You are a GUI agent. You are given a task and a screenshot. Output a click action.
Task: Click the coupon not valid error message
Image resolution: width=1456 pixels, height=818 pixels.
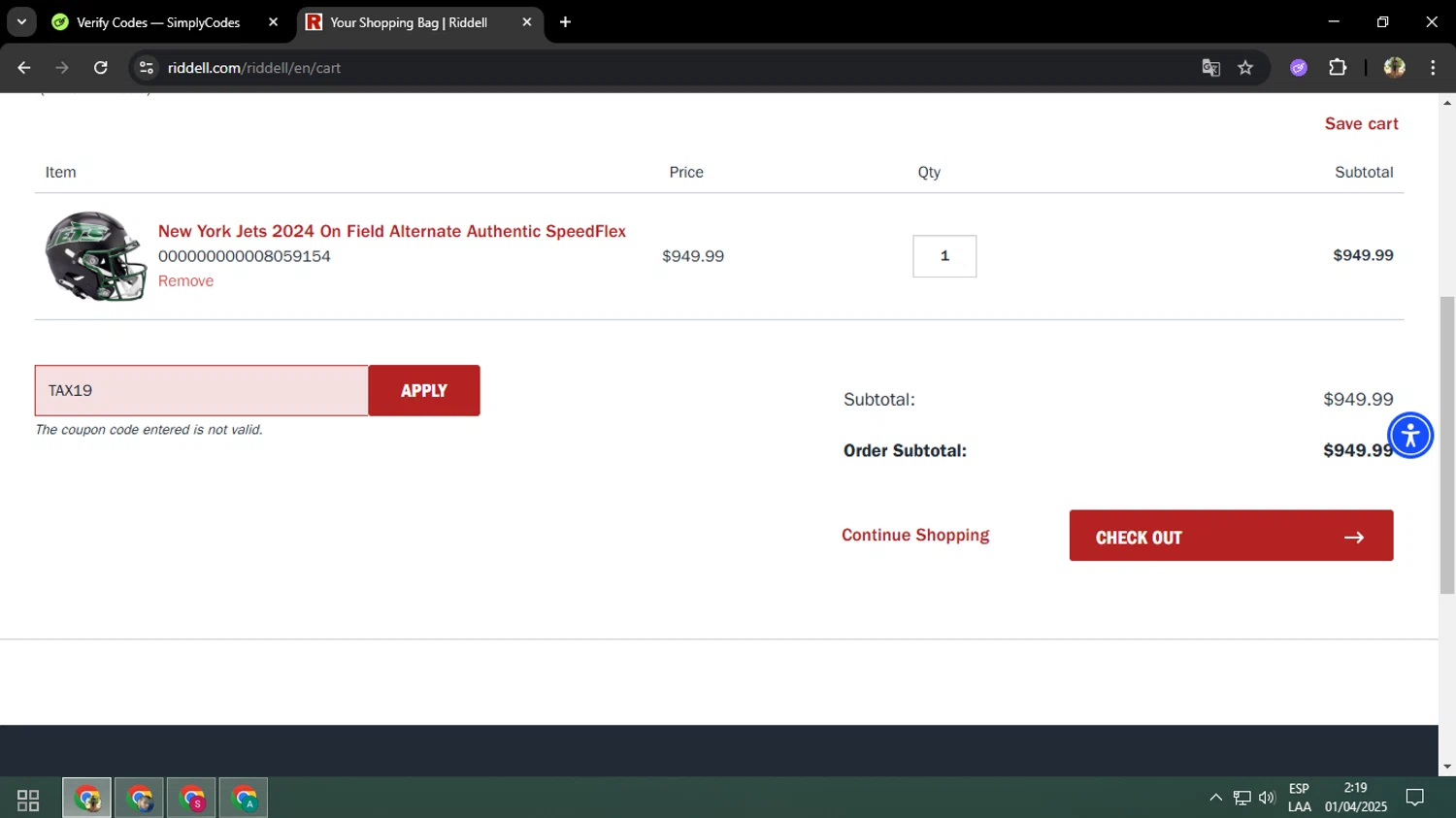click(x=149, y=429)
